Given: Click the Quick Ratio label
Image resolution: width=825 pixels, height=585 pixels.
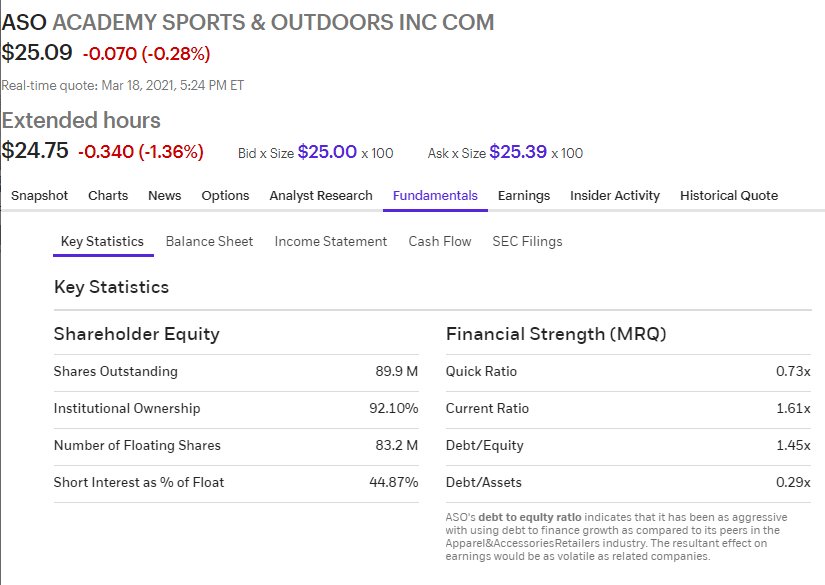Looking at the screenshot, I should click(481, 371).
